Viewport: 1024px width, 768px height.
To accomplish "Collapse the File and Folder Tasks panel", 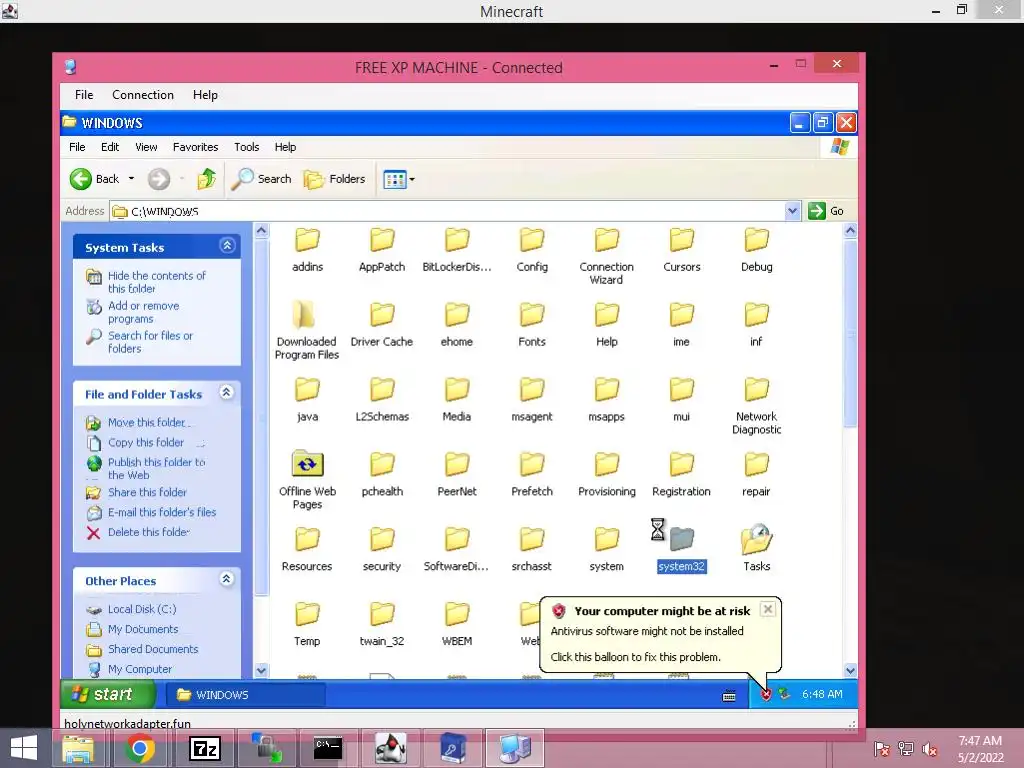I will (x=227, y=392).
